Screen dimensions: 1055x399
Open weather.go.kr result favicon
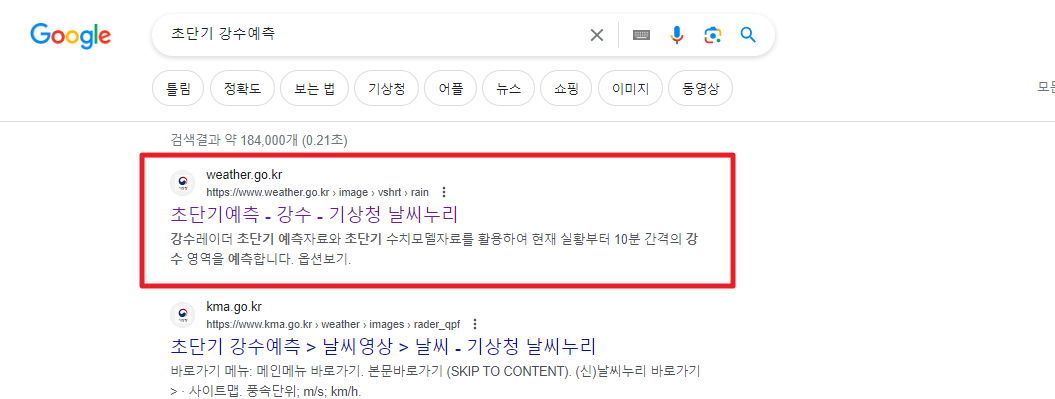(x=182, y=183)
